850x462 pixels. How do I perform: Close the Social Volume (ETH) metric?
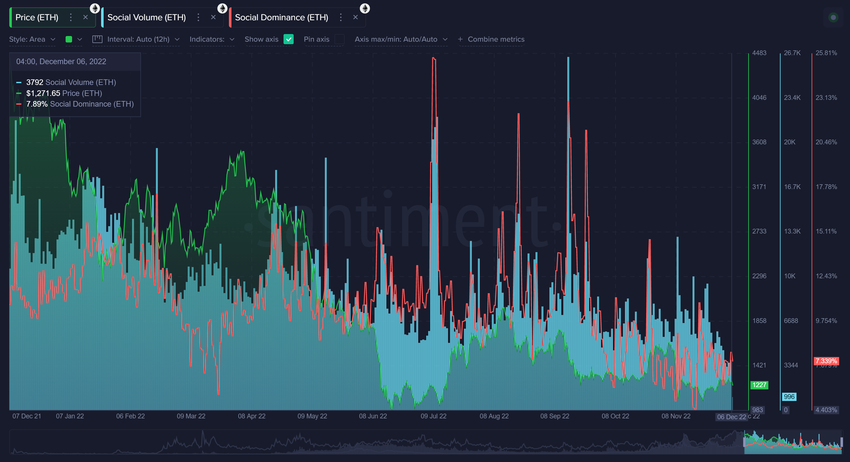click(x=213, y=17)
